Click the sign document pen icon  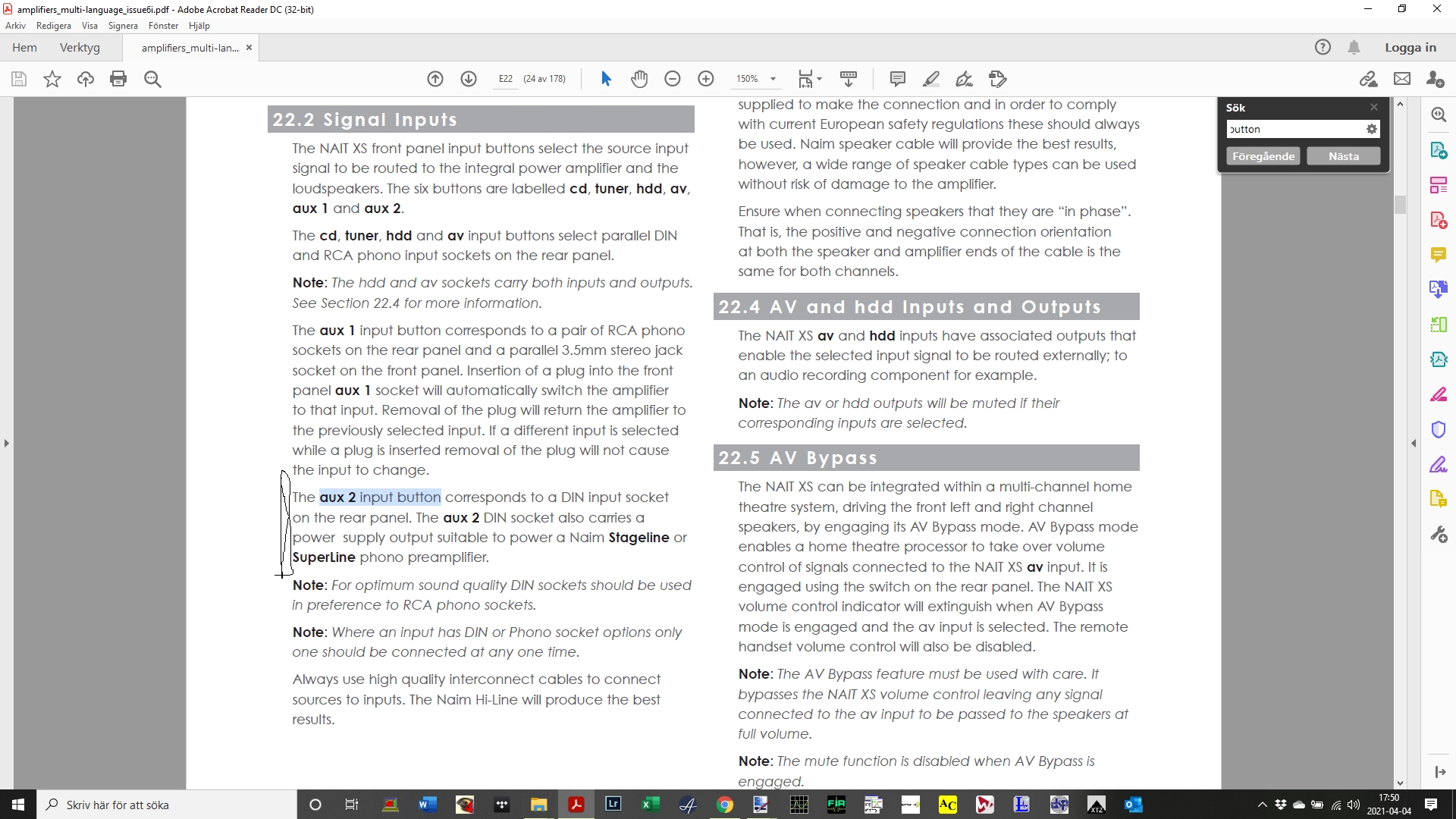pos(965,79)
